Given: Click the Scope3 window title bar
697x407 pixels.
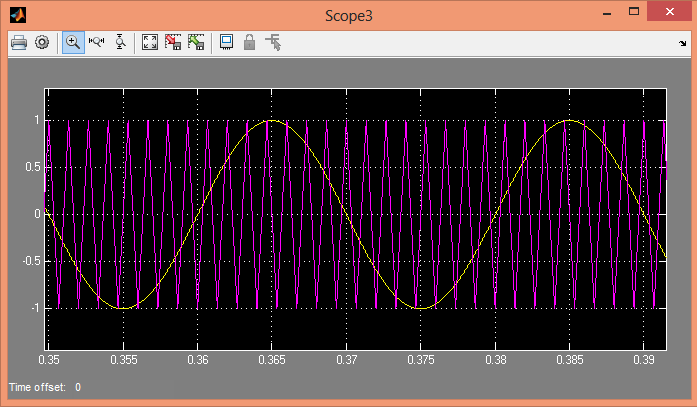Looking at the screenshot, I should coord(348,14).
